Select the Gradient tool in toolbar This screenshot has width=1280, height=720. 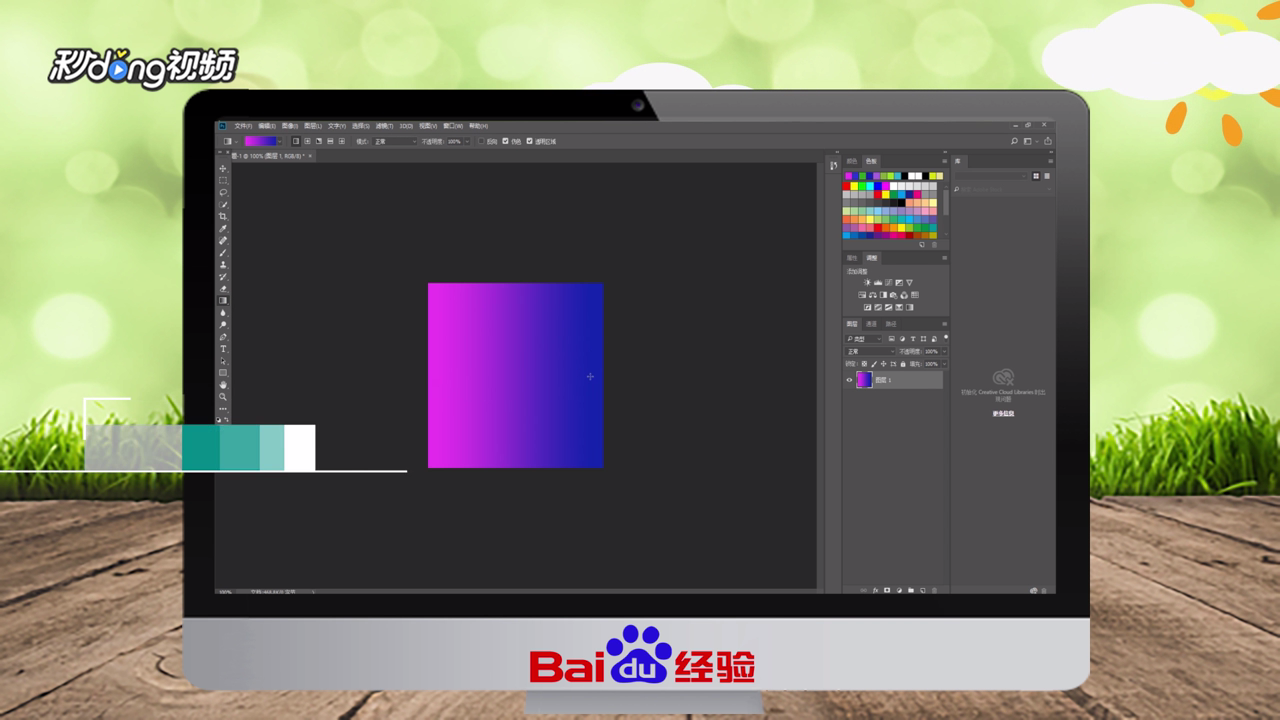223,300
